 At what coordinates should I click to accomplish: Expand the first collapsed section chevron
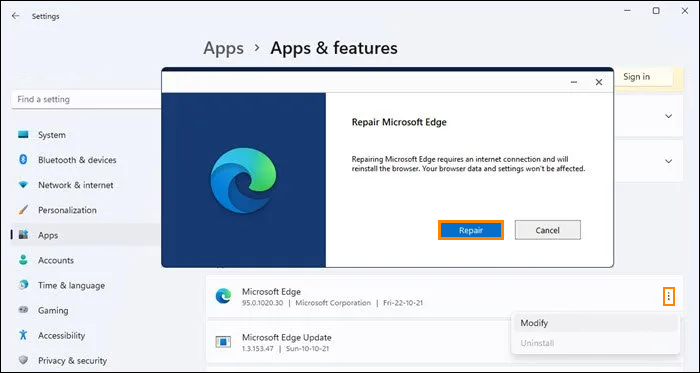point(668,116)
